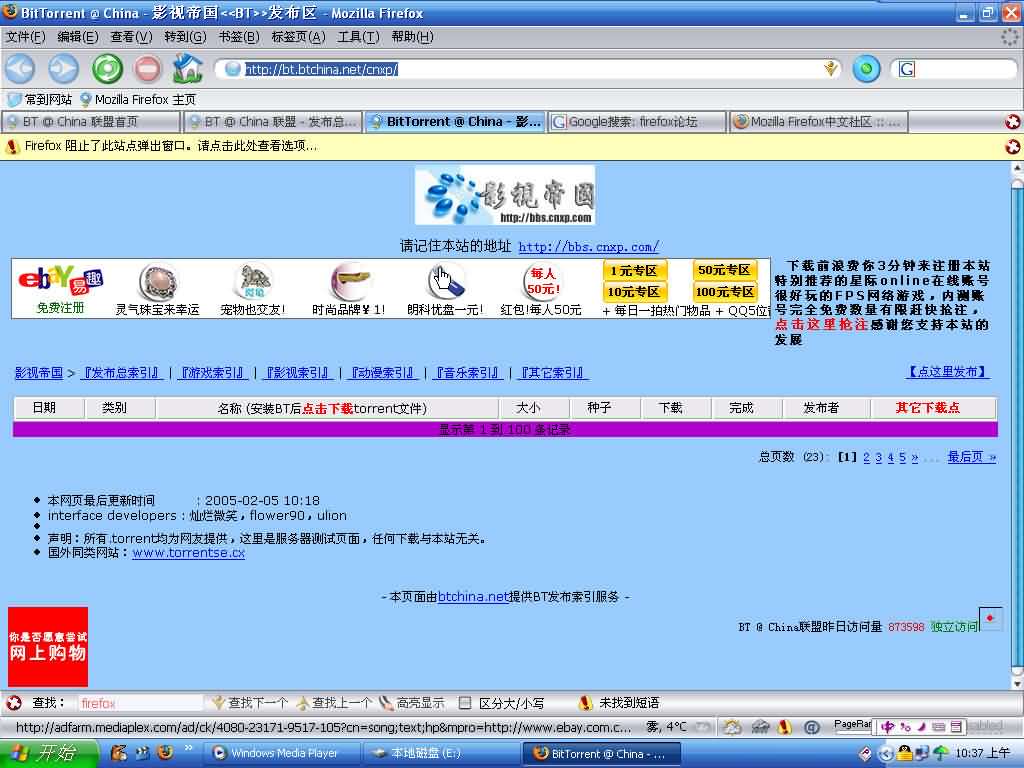Open the 『发布总索引』 link
Image resolution: width=1024 pixels, height=768 pixels.
[121, 373]
